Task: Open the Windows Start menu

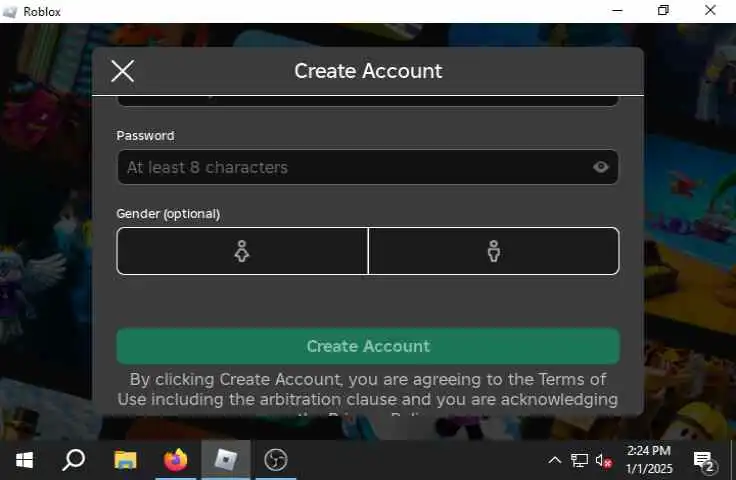Action: [24, 460]
